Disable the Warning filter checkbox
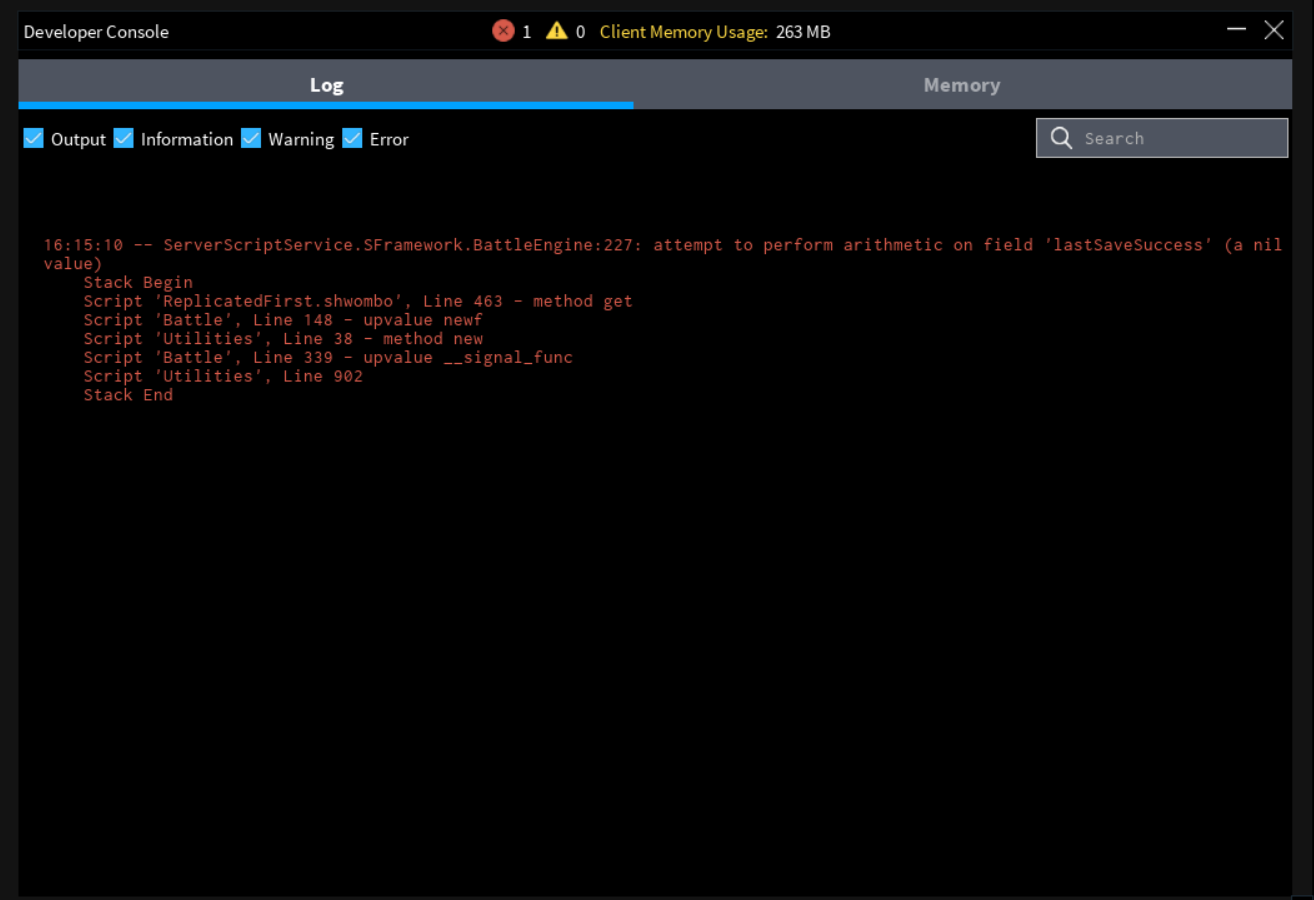The width and height of the screenshot is (1314, 900). click(x=251, y=138)
